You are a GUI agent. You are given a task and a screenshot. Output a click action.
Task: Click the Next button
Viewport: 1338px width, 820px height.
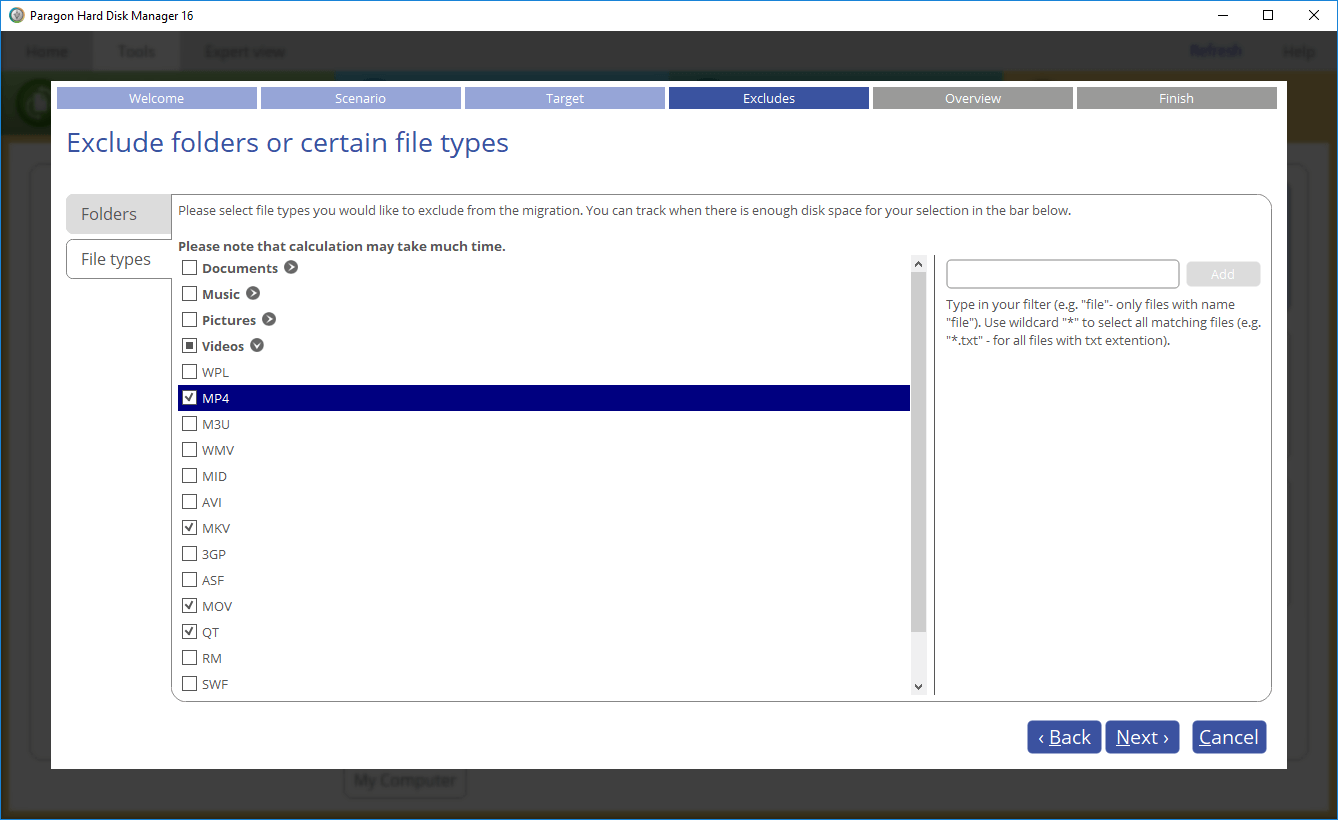point(1142,737)
